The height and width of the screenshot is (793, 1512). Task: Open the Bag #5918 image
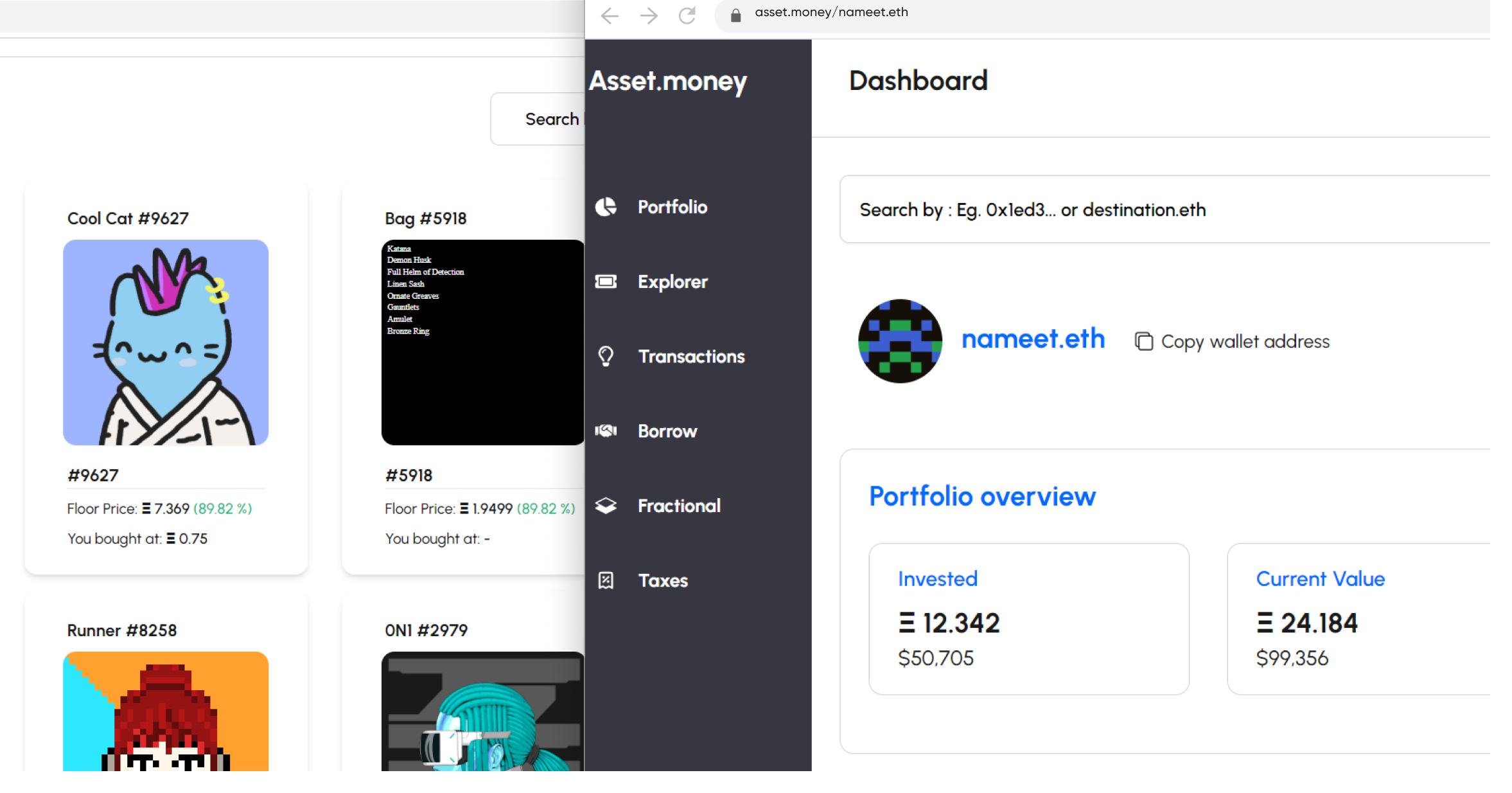pyautogui.click(x=483, y=343)
